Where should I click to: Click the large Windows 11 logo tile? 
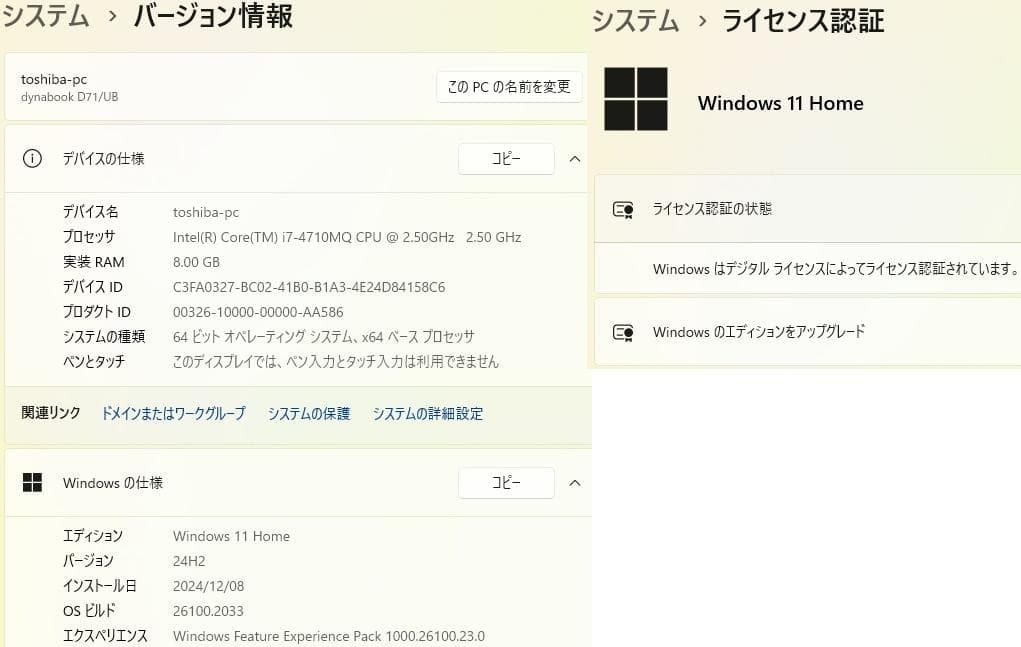point(637,98)
